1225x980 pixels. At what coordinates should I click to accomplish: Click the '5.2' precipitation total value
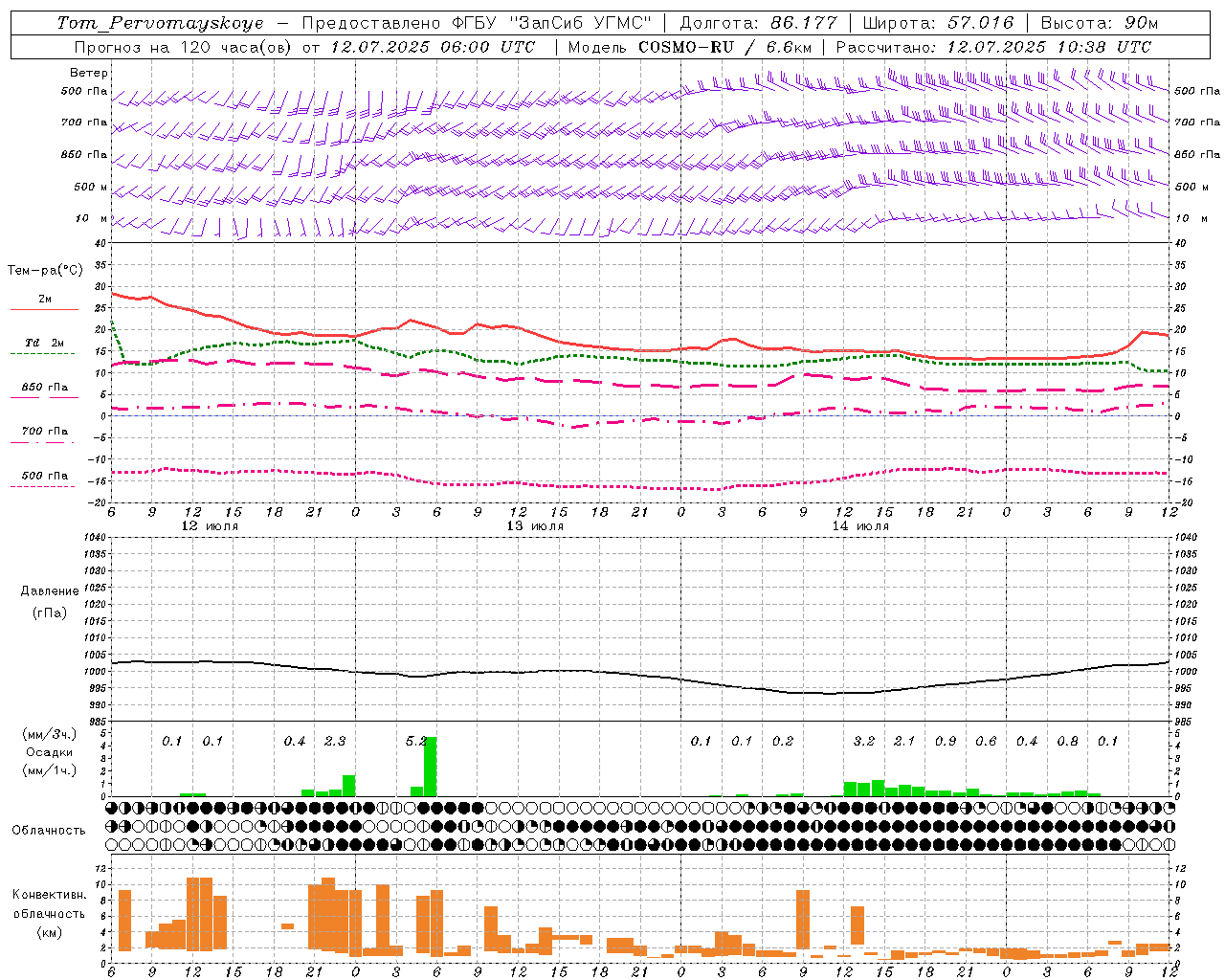pos(416,742)
